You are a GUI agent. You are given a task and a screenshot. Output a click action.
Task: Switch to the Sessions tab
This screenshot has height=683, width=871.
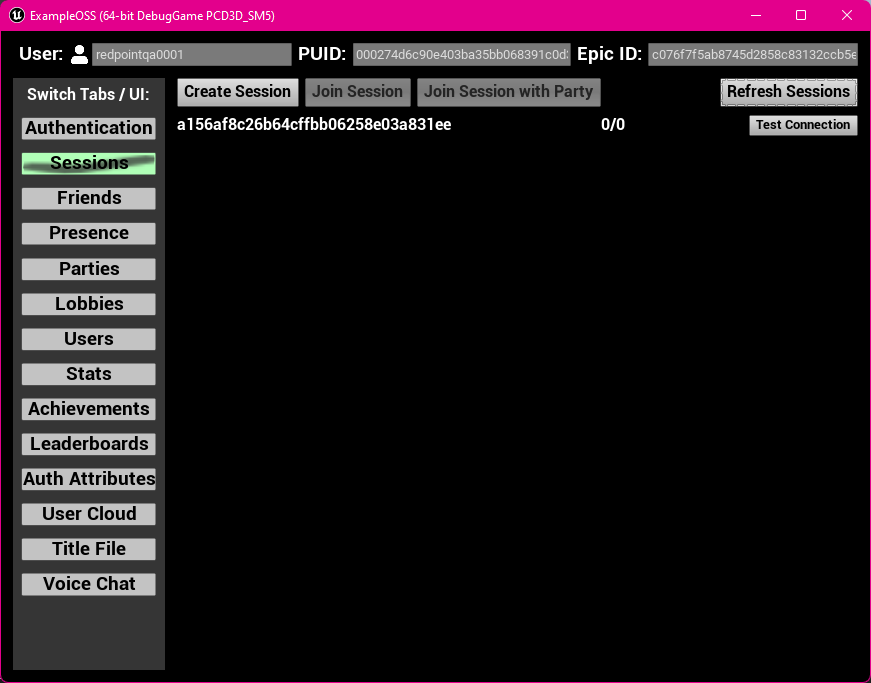(88, 163)
